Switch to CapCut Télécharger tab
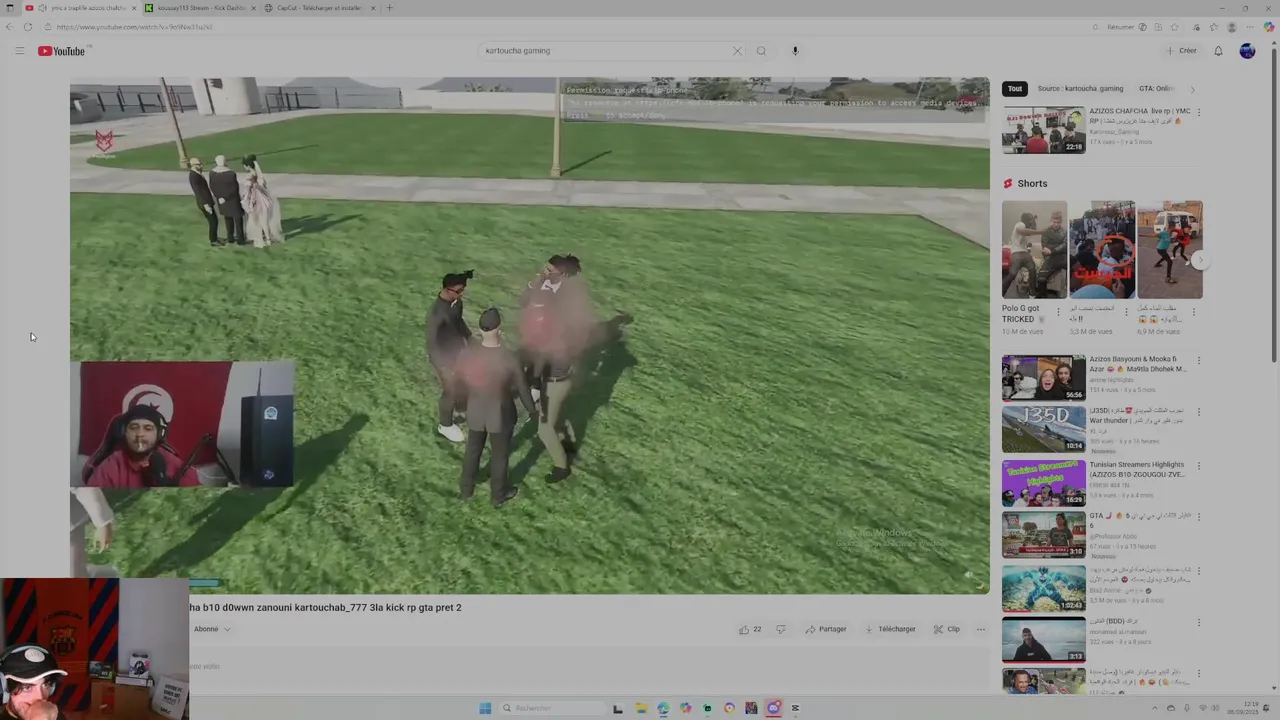Image resolution: width=1280 pixels, height=720 pixels. click(x=319, y=8)
